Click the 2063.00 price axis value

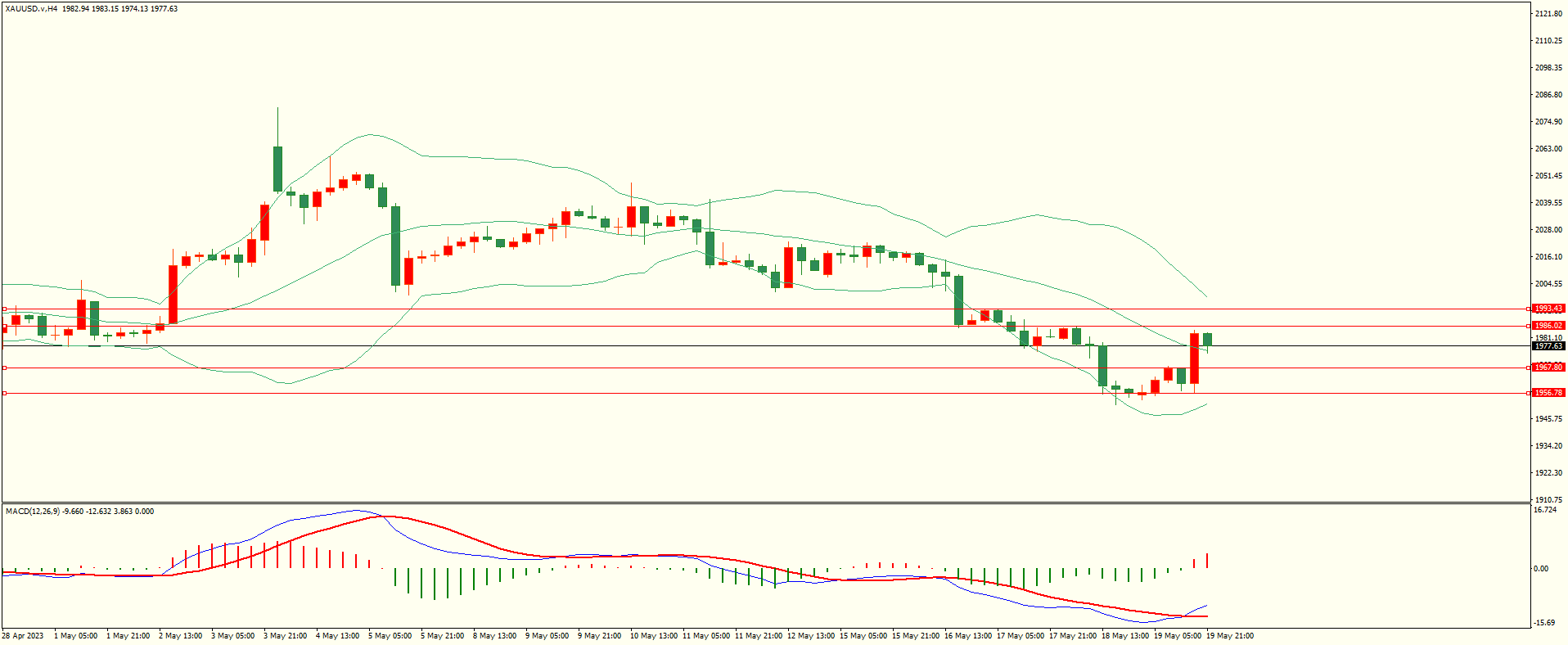[x=1548, y=149]
